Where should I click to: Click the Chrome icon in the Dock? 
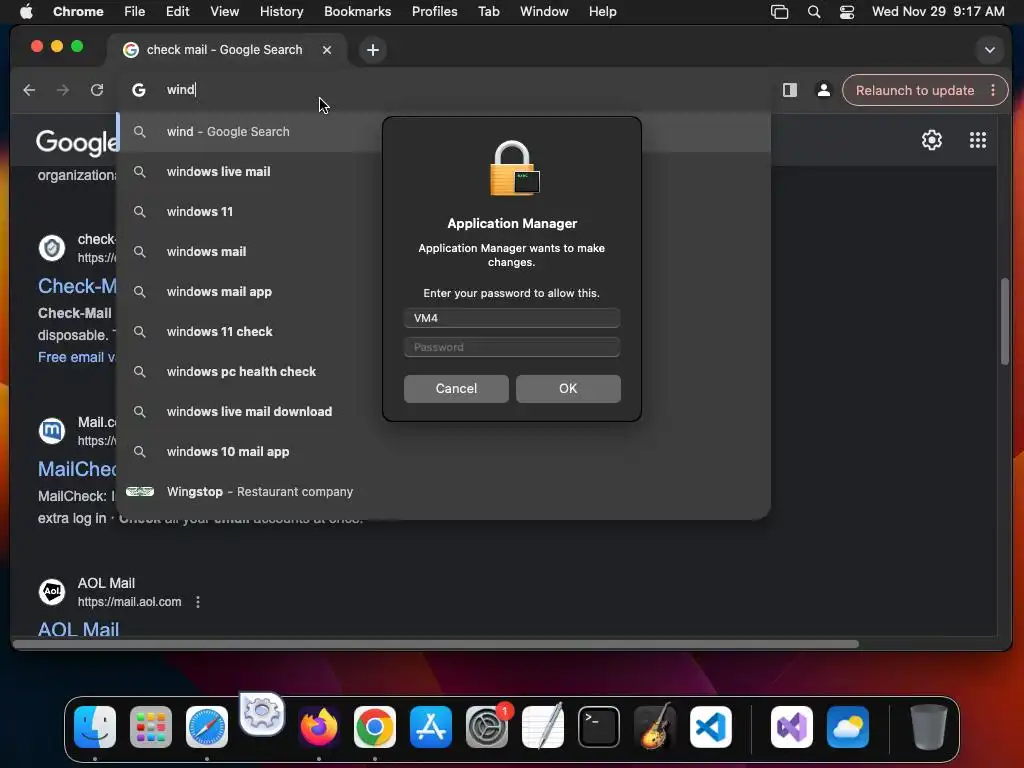pyautogui.click(x=375, y=727)
